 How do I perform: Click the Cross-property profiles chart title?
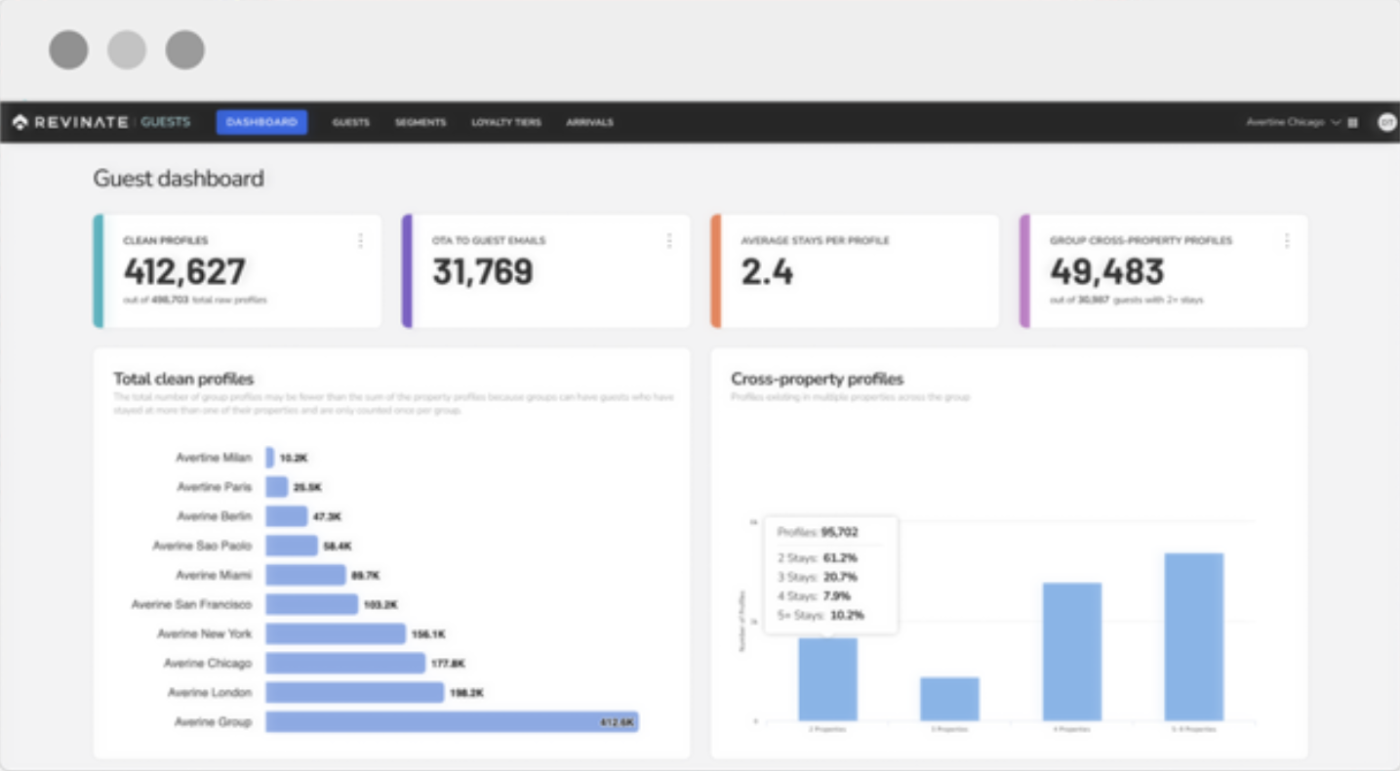point(817,379)
